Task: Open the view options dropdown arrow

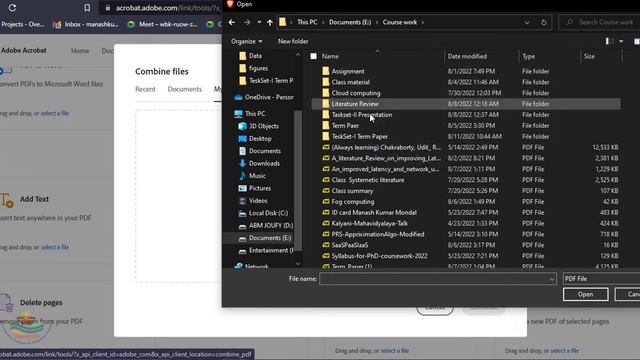Action: (621, 41)
